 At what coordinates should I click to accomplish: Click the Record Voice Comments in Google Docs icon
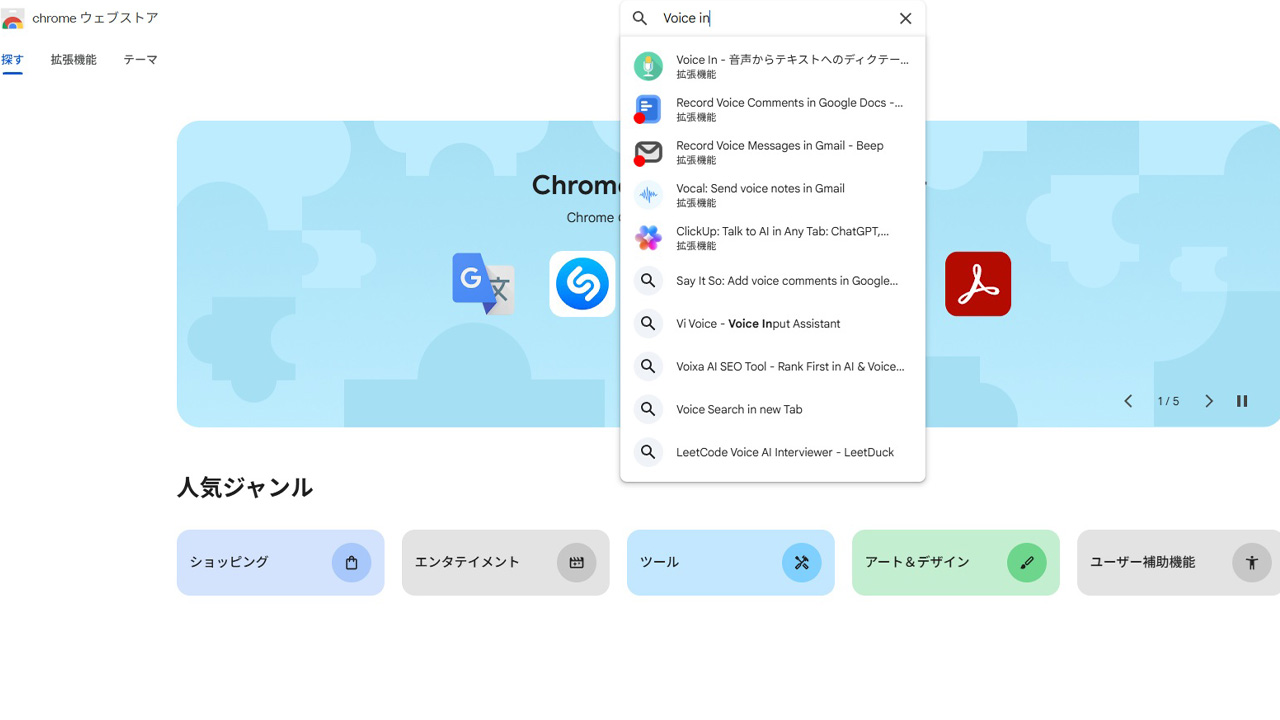(x=648, y=109)
